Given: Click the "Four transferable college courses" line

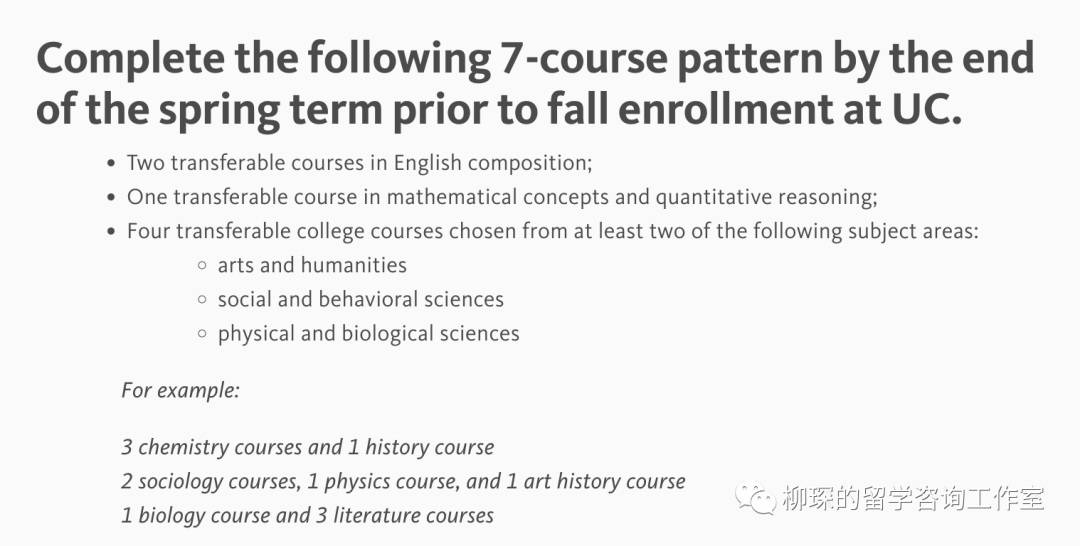Looking at the screenshot, I should coord(552,231).
